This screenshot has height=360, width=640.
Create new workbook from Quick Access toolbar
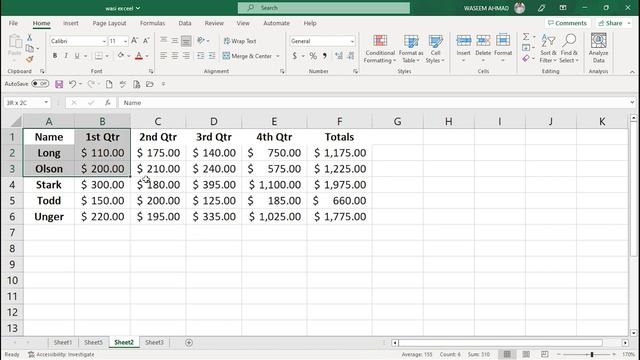coord(109,84)
